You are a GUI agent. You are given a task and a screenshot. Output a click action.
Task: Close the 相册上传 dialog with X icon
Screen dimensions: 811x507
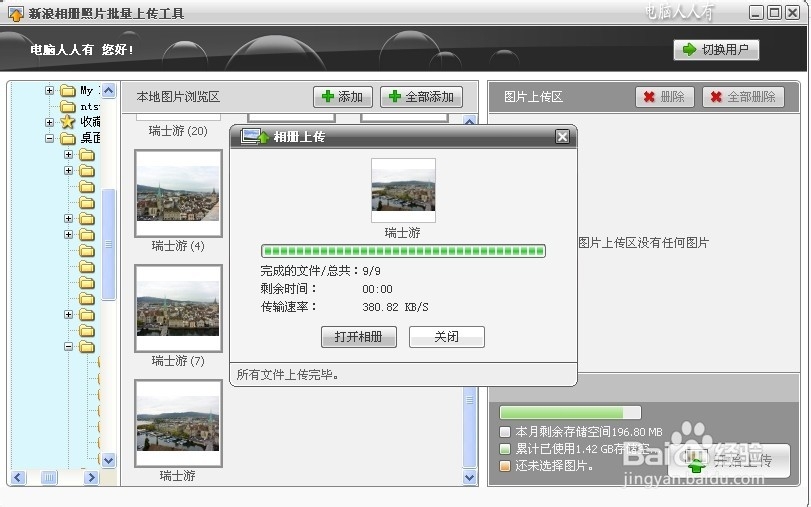562,137
